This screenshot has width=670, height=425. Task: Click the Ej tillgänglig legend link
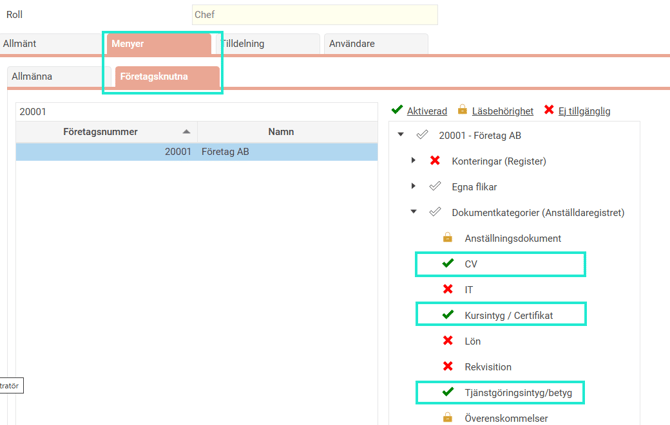(584, 111)
